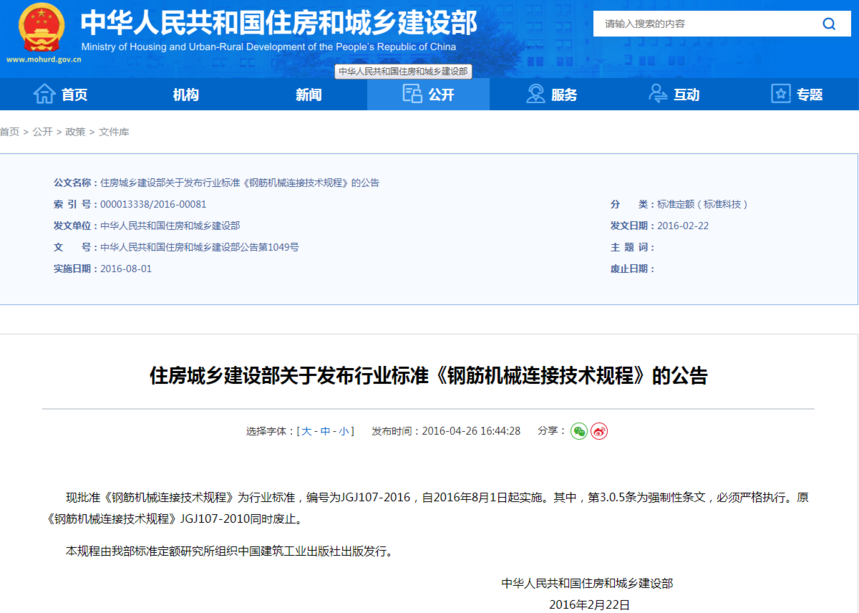Click the house icon beside 首页
Viewport: 859px width, 613px height.
[x=44, y=94]
